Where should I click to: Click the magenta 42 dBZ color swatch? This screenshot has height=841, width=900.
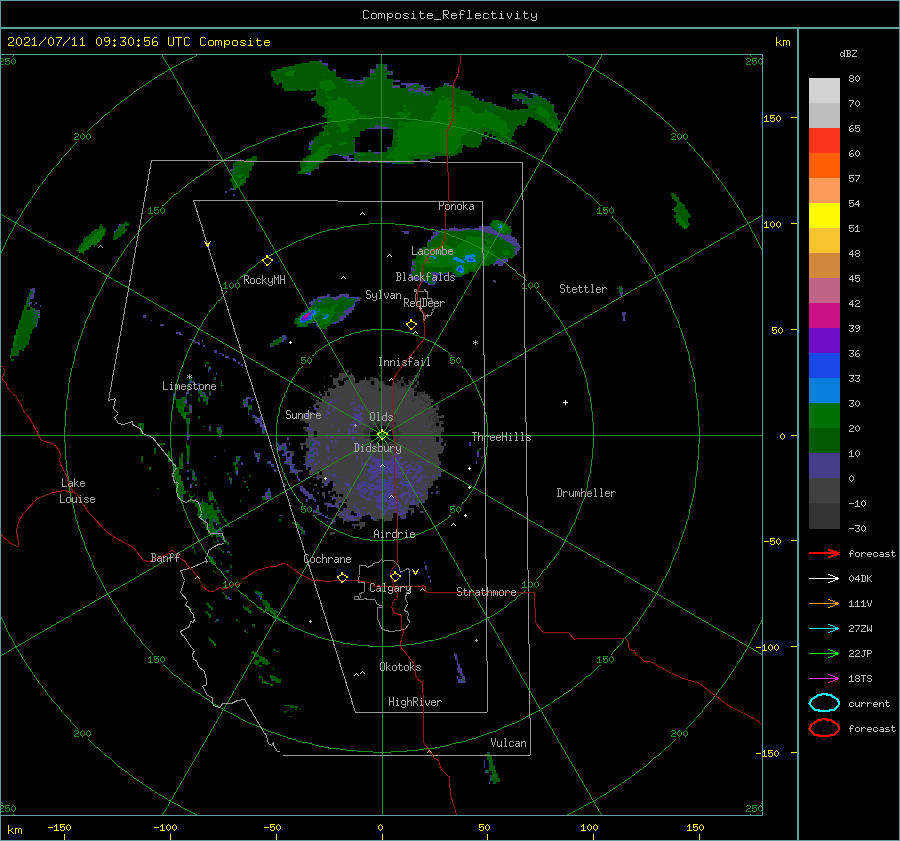click(824, 315)
